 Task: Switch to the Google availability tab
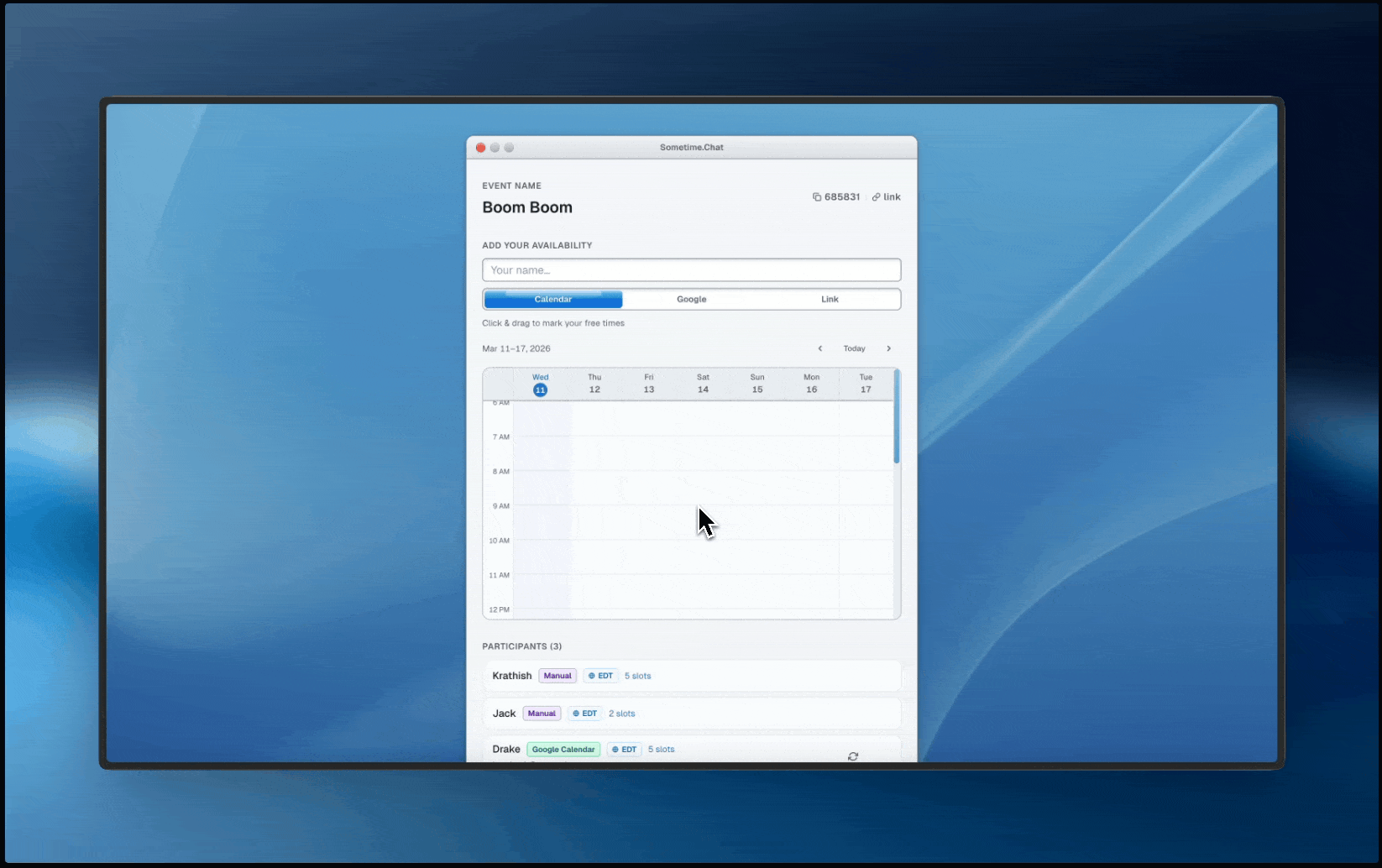[691, 299]
